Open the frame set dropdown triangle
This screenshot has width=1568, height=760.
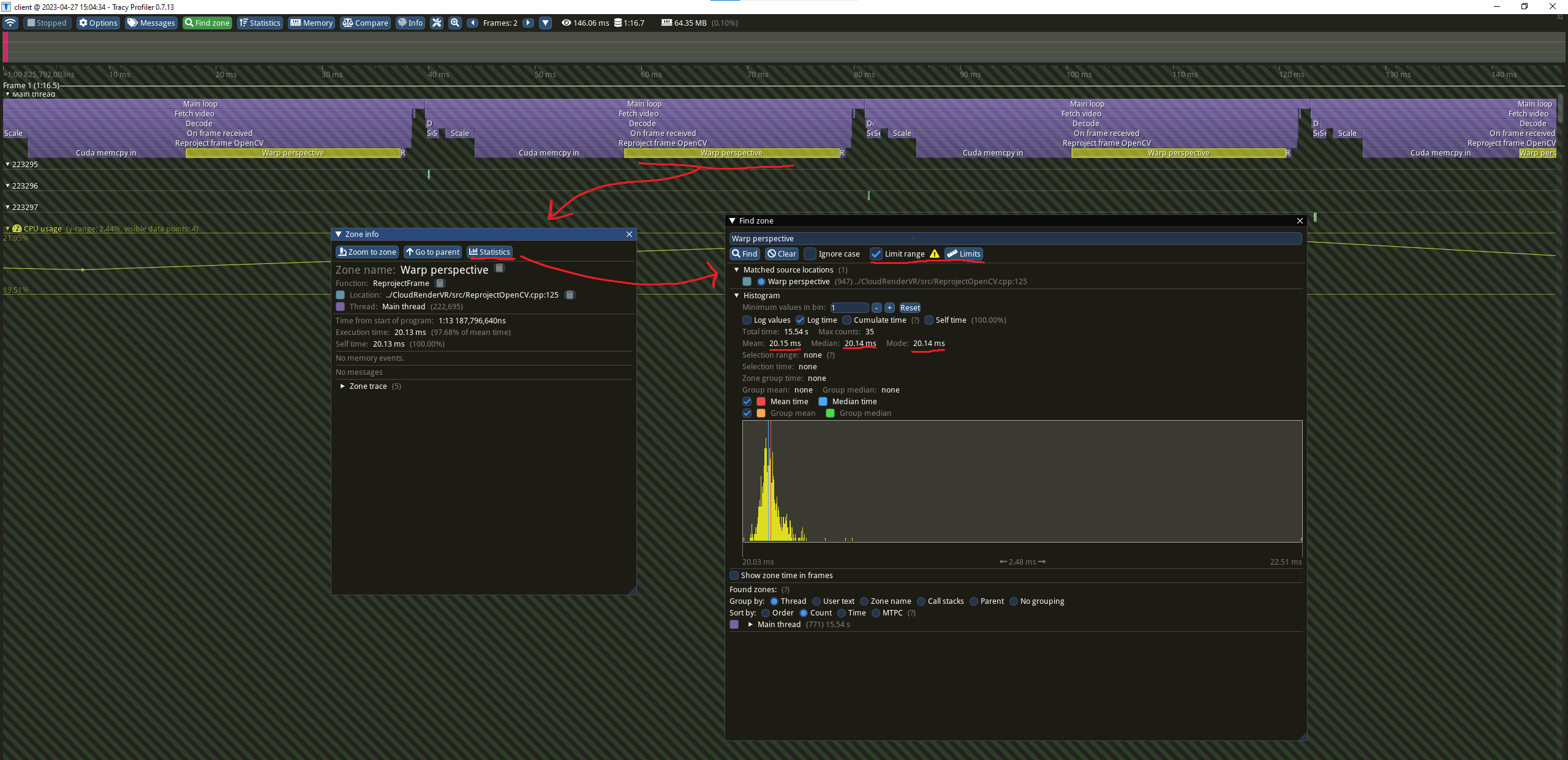coord(545,23)
